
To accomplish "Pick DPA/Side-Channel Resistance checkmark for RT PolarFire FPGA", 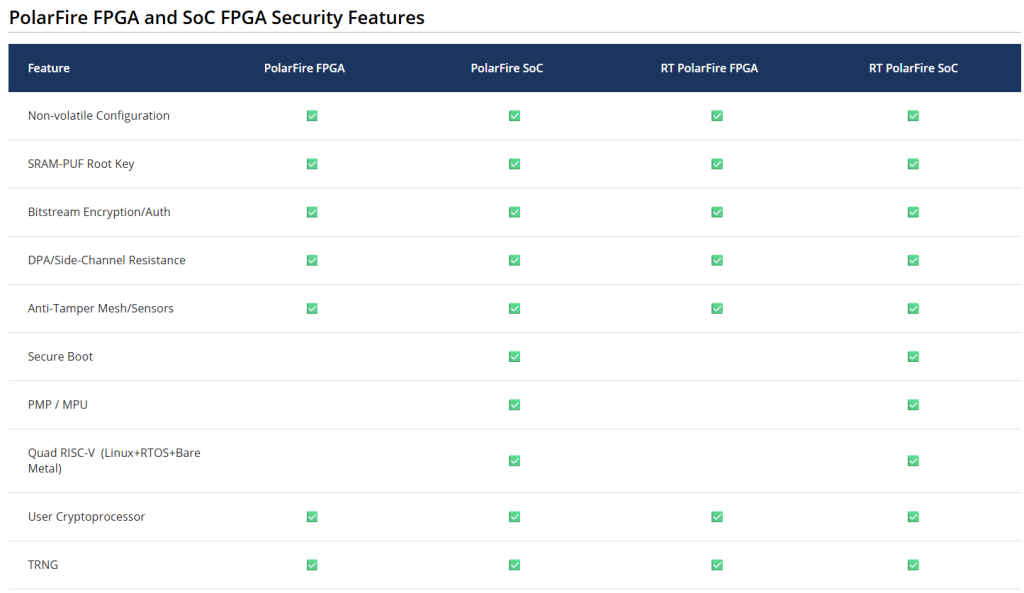I will 717,261.
